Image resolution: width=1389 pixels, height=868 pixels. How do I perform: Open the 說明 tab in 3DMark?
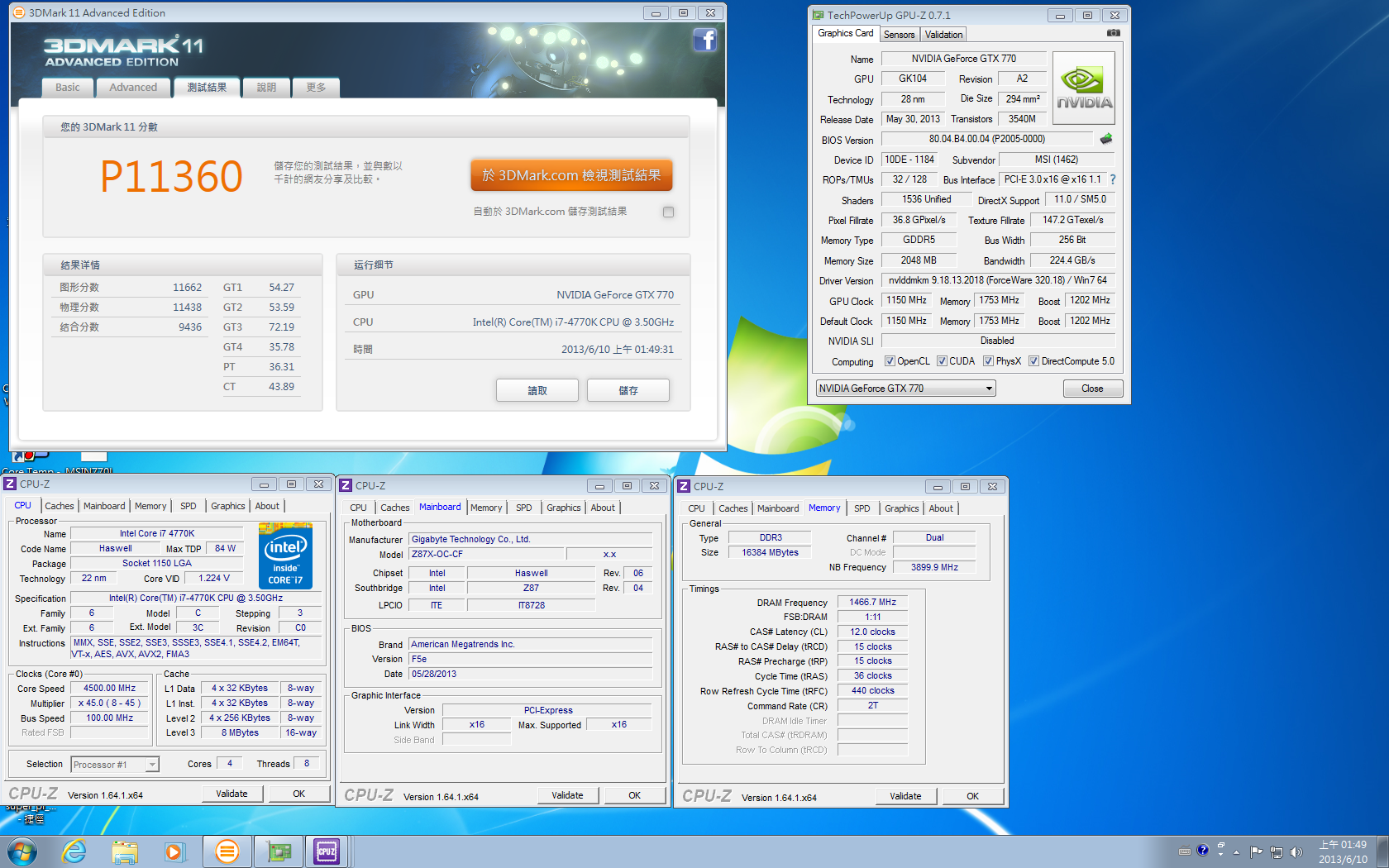[x=266, y=87]
